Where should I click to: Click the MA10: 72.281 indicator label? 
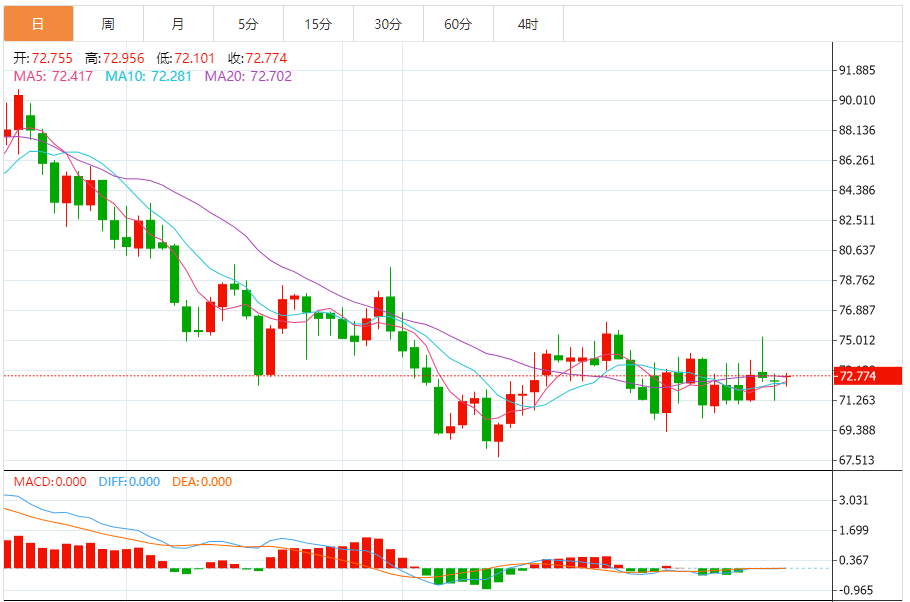coord(148,76)
